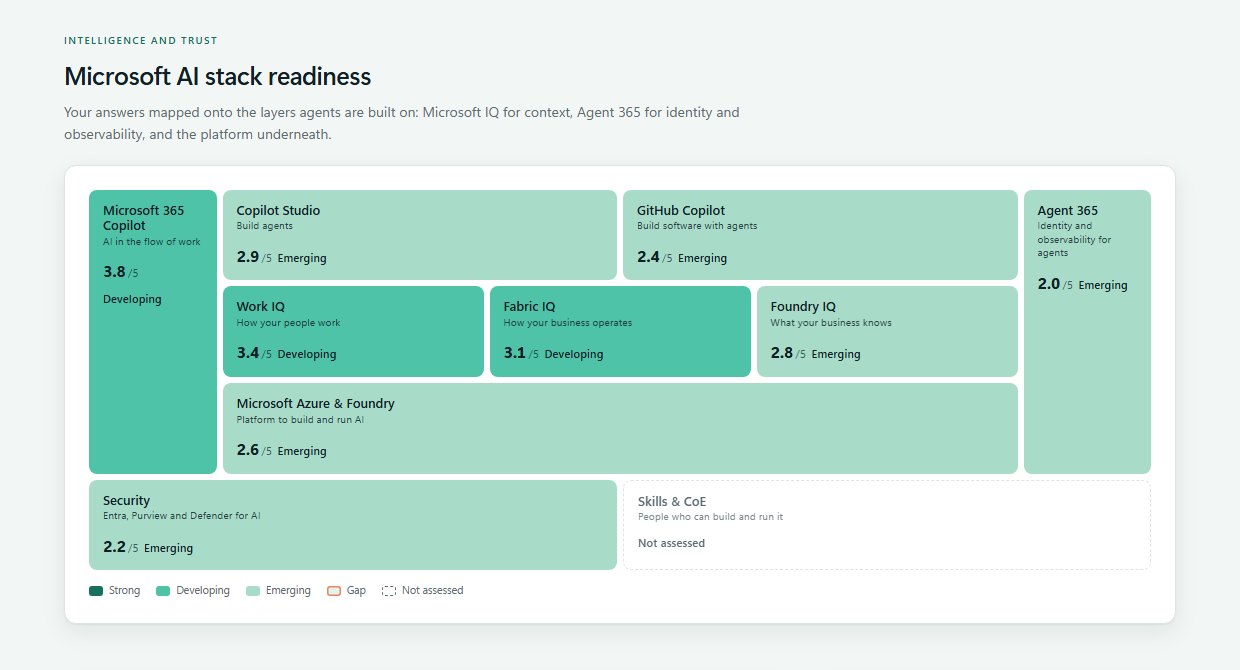Click 'AI in the flow of work' subtitle
Image resolution: width=1240 pixels, height=670 pixels.
point(152,242)
